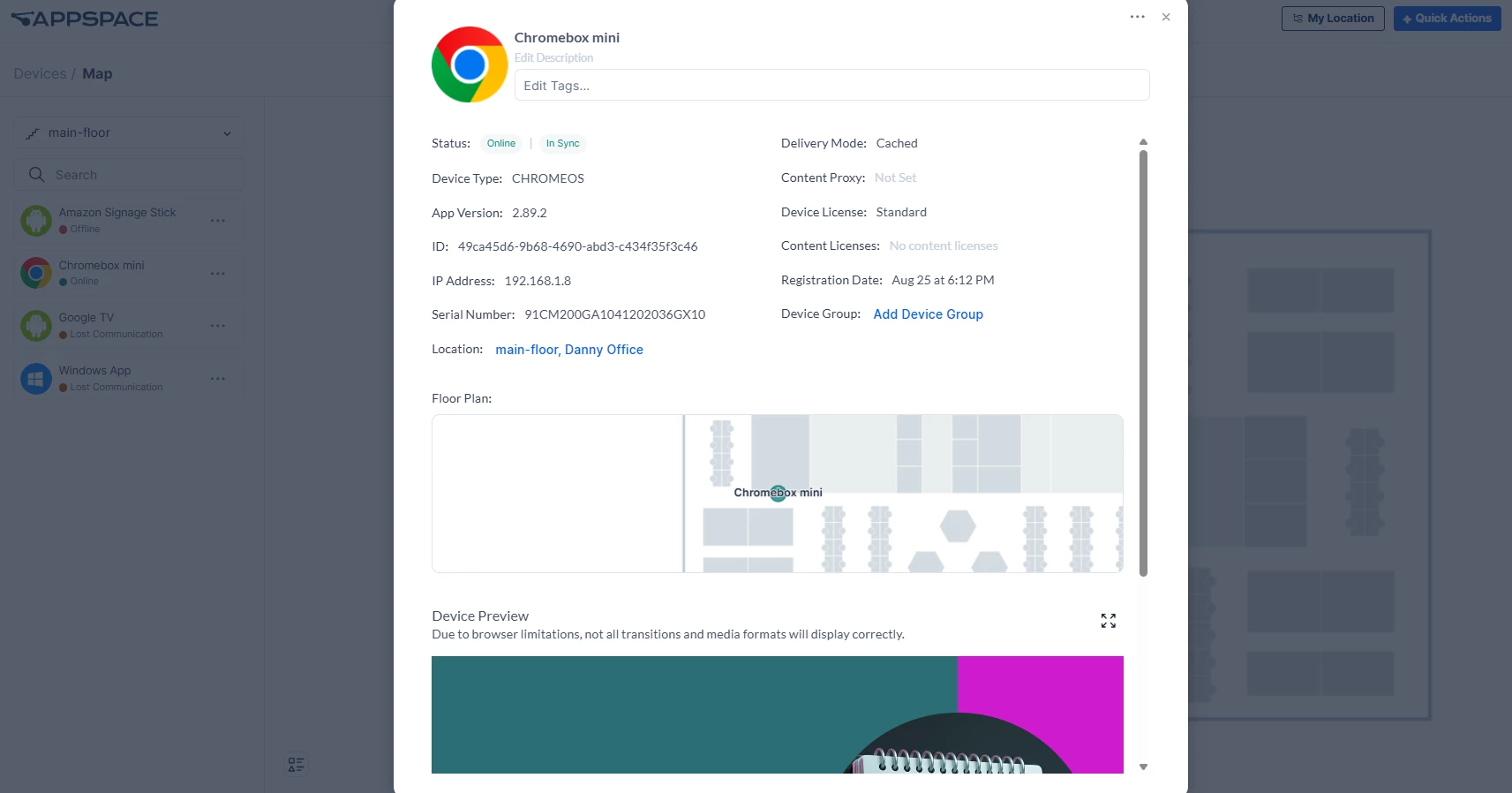Click the dialog vertical scrollbar
This screenshot has height=793, width=1512.
[x=1143, y=362]
